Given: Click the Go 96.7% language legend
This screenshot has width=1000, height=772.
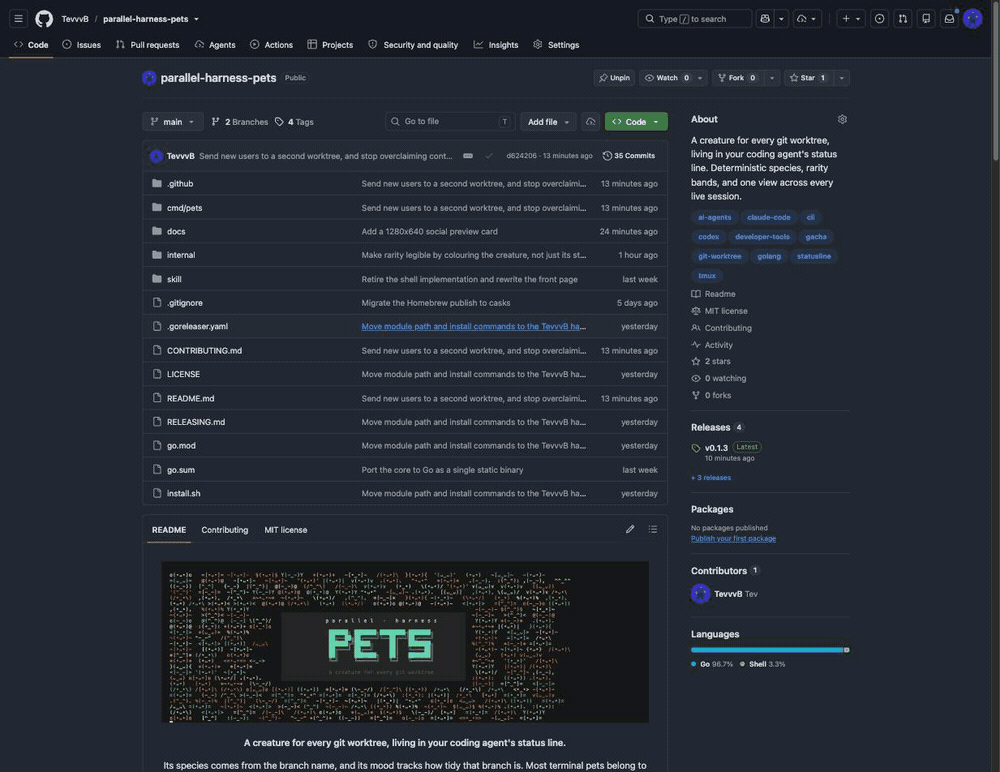Looking at the screenshot, I should (712, 664).
